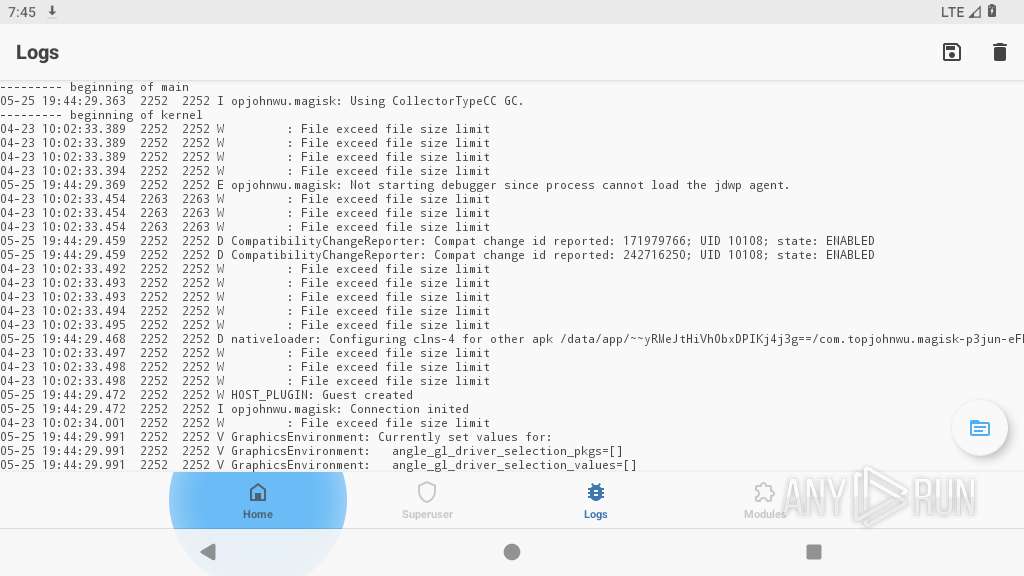Select the "Not starting debugger" error log line

point(395,185)
